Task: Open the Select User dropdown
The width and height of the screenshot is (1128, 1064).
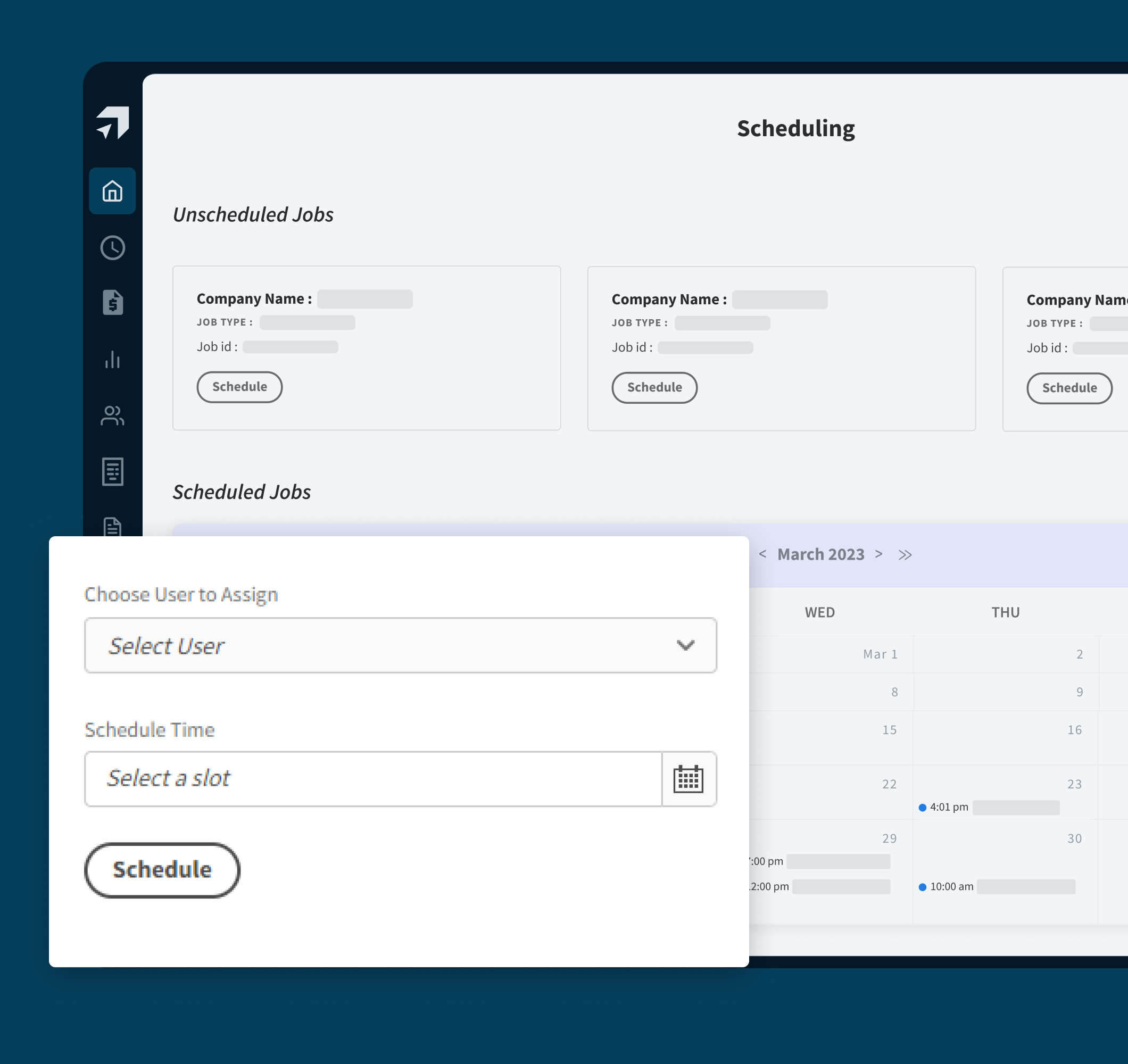Action: 400,645
